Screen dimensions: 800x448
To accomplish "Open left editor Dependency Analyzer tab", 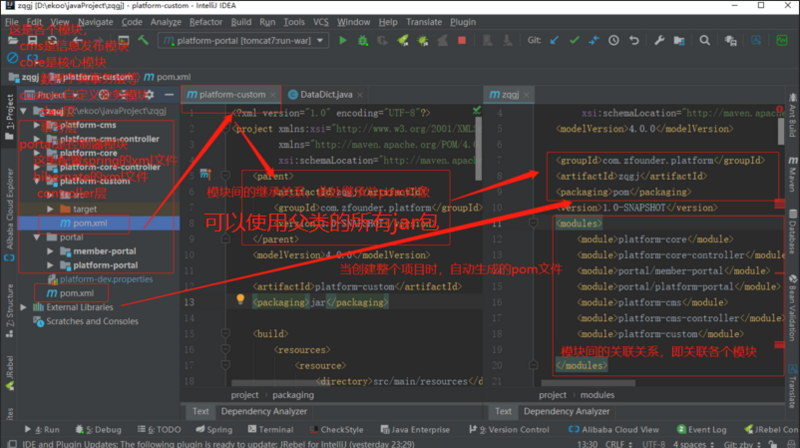I will coord(264,411).
